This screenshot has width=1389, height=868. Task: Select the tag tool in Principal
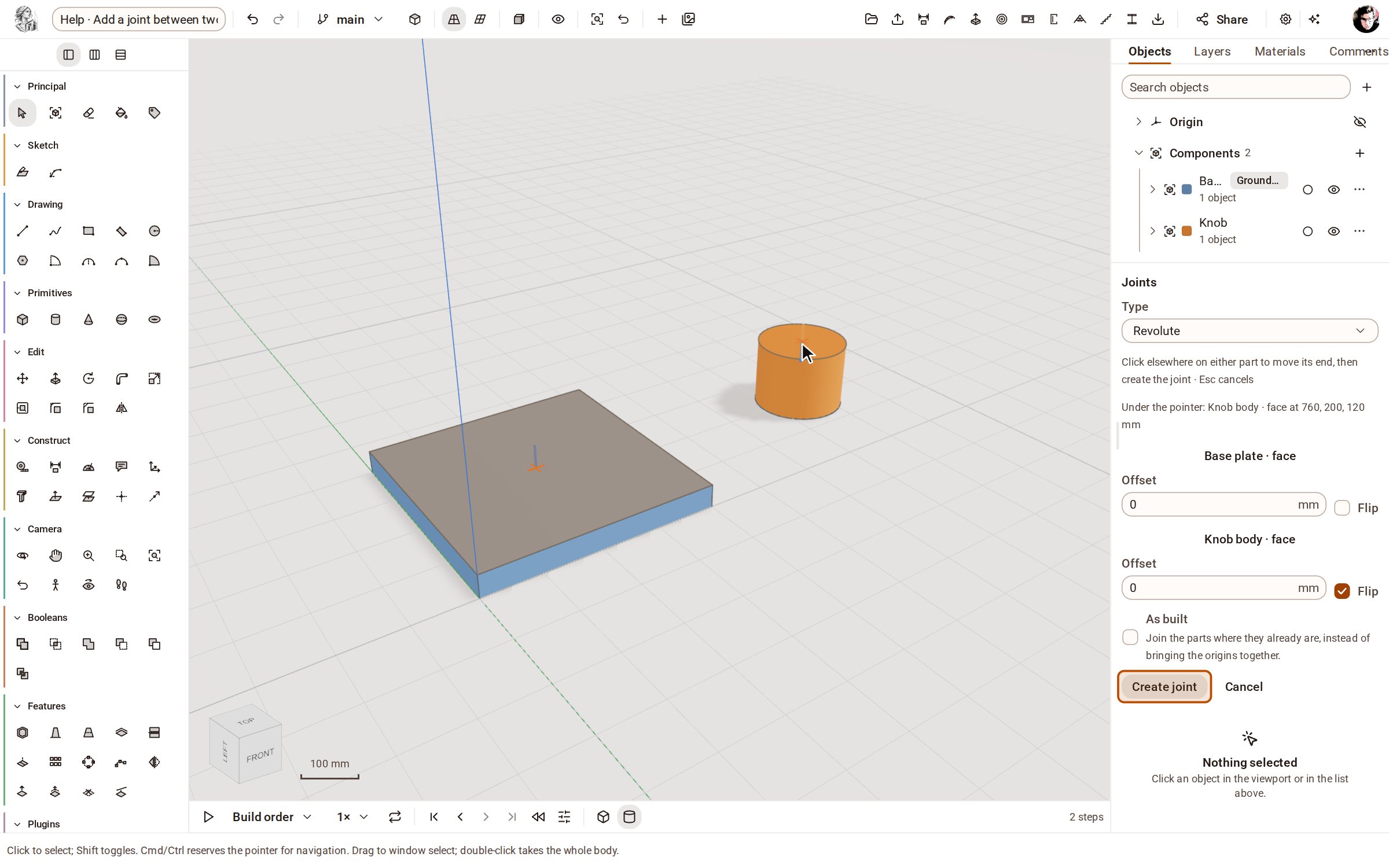155,113
